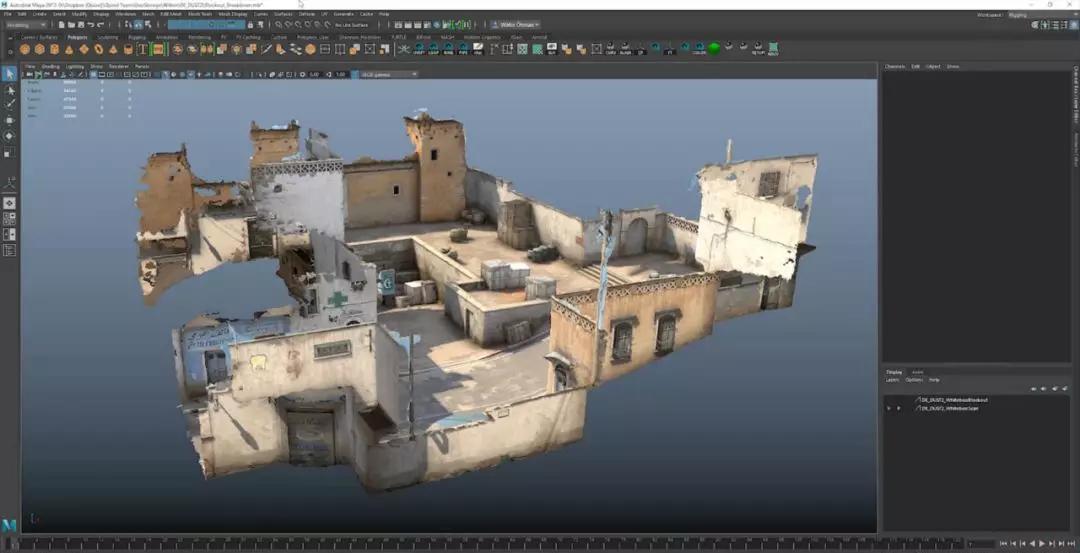The image size is (1080, 553).
Task: Toggle snap to grids magnet icon
Action: [x=278, y=25]
